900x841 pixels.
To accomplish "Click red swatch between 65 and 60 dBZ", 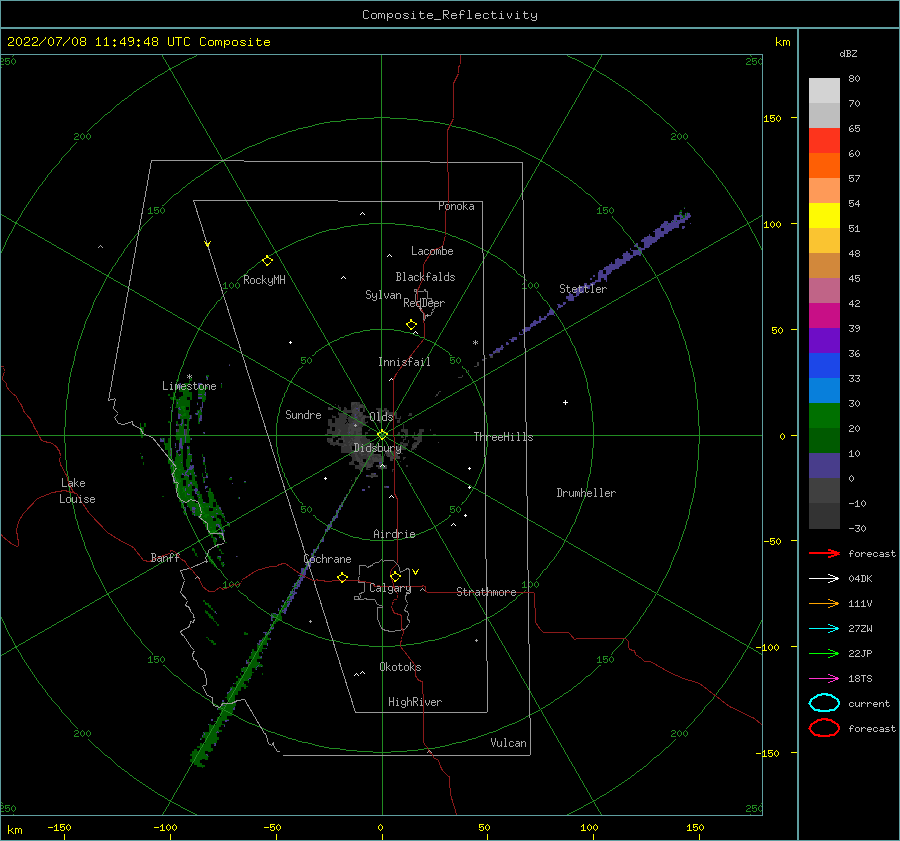I will coord(824,141).
